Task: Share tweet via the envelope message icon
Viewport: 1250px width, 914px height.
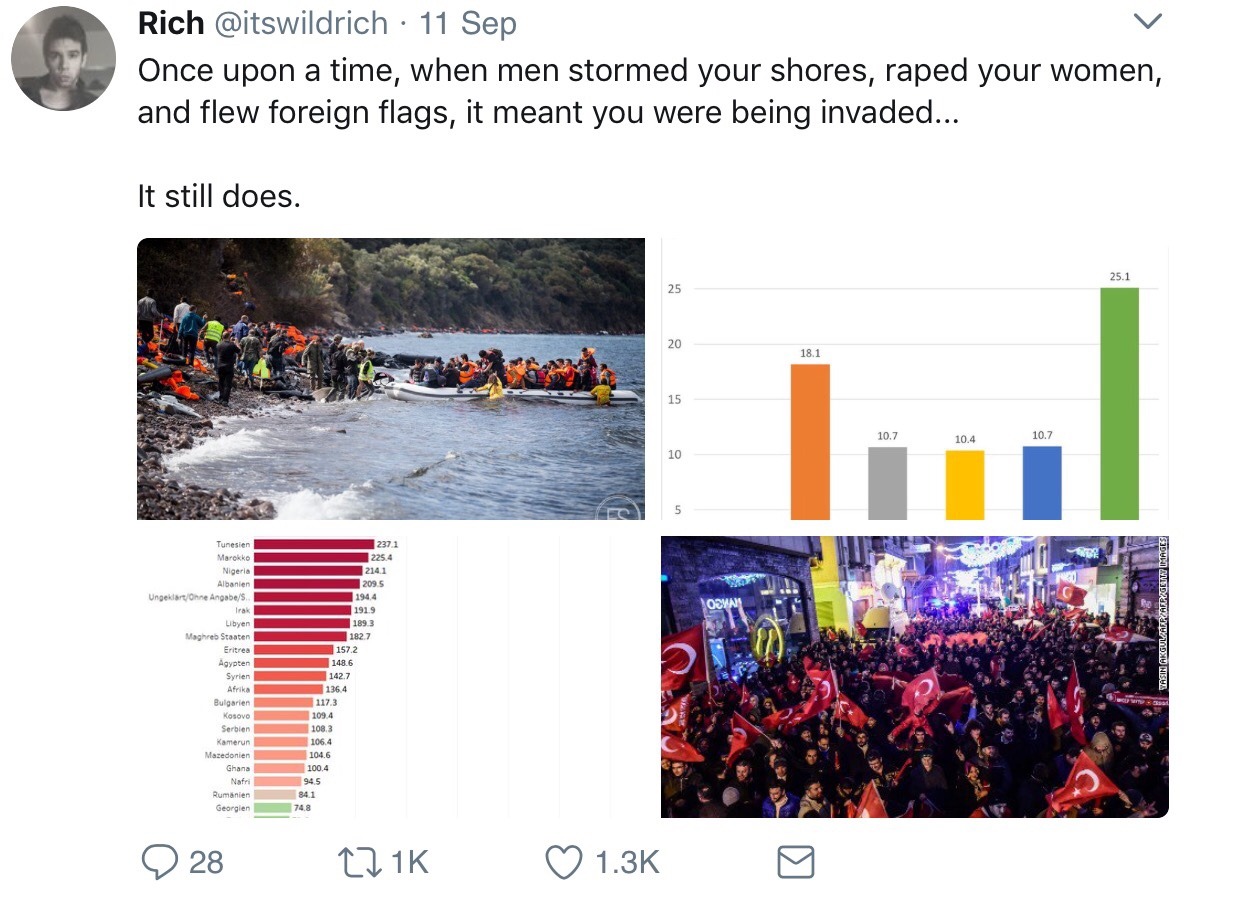Action: 795,862
